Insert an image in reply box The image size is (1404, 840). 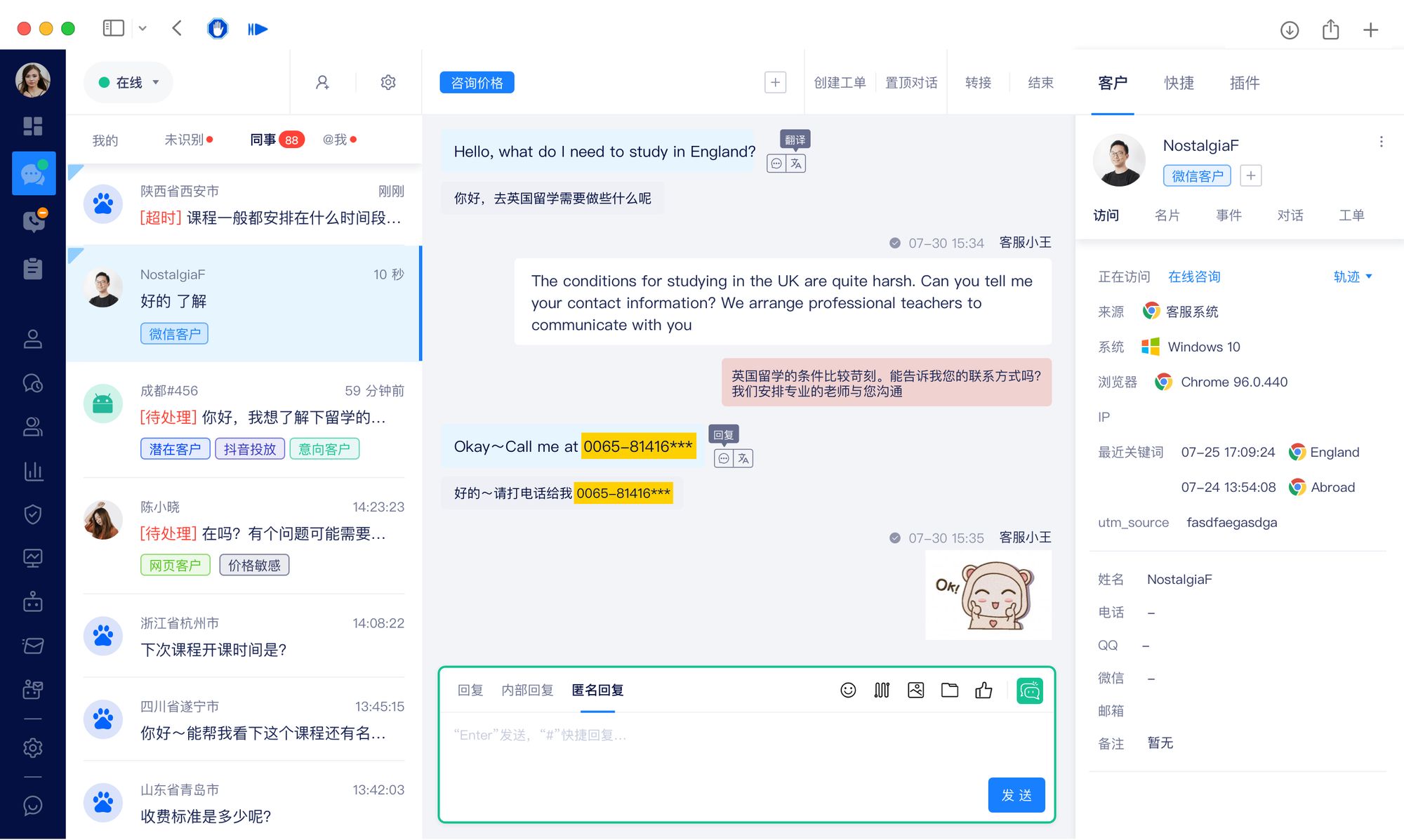915,691
